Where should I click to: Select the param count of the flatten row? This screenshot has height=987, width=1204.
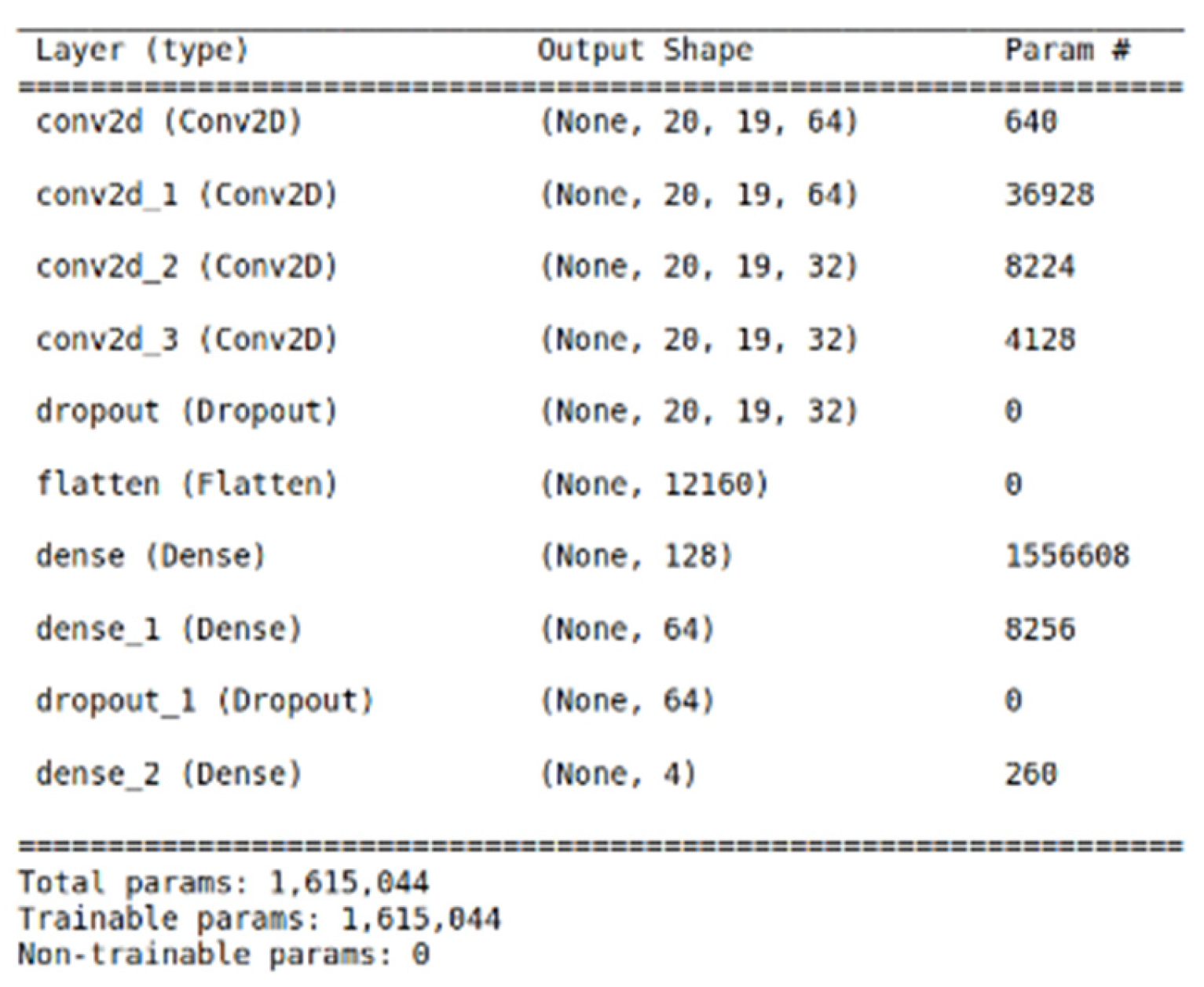coord(1013,484)
